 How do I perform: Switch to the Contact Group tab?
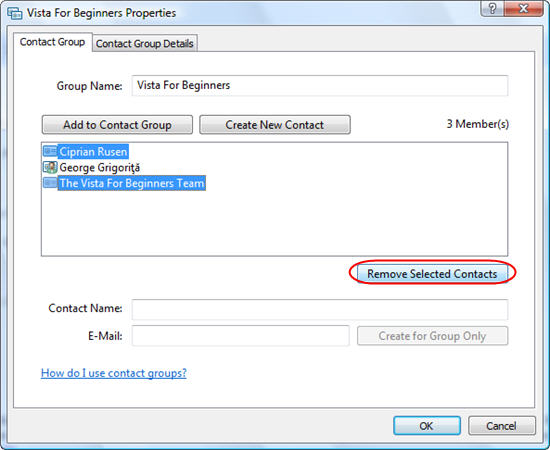[52, 42]
